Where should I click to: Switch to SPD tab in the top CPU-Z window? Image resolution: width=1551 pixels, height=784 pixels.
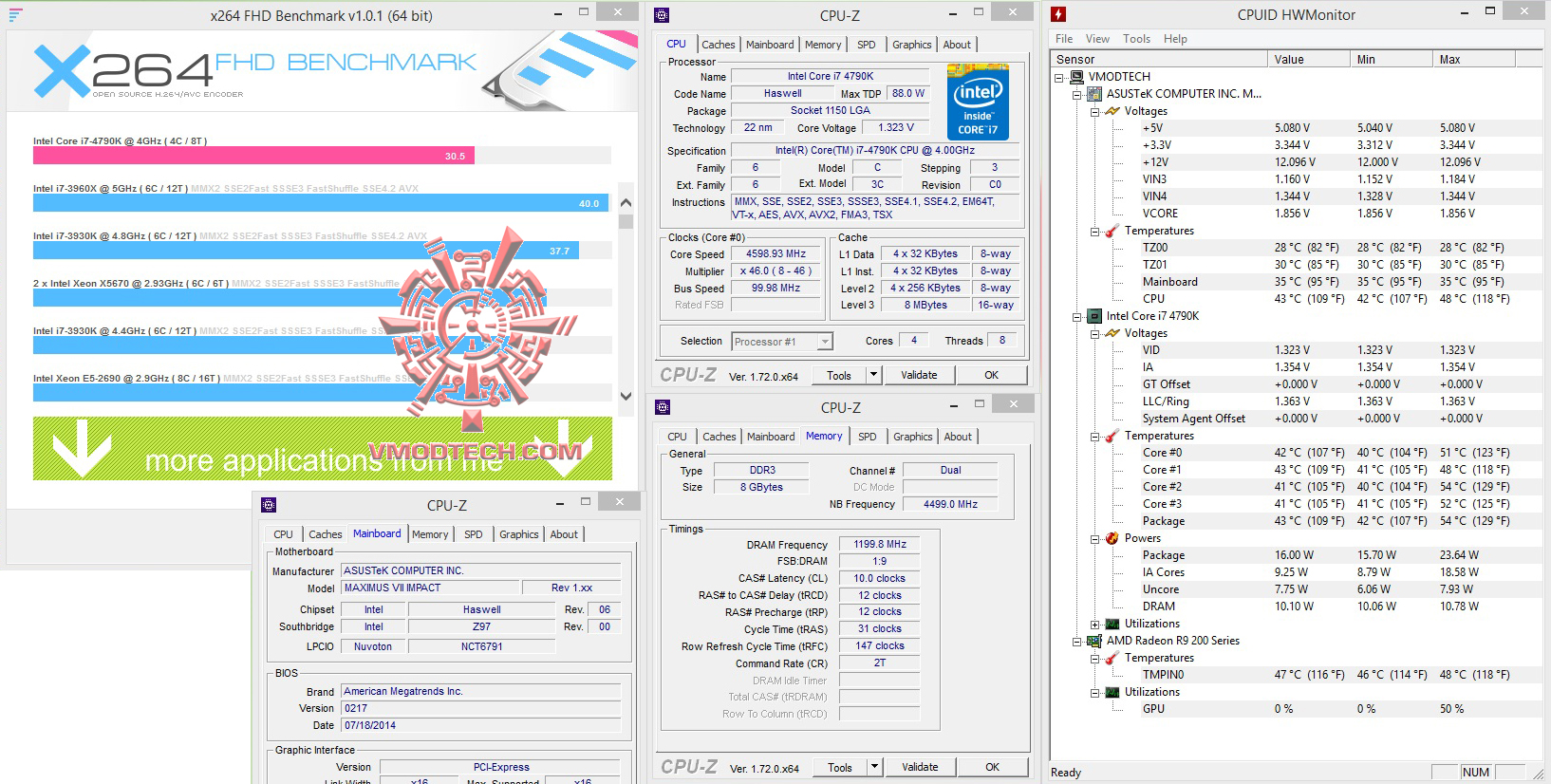[866, 45]
